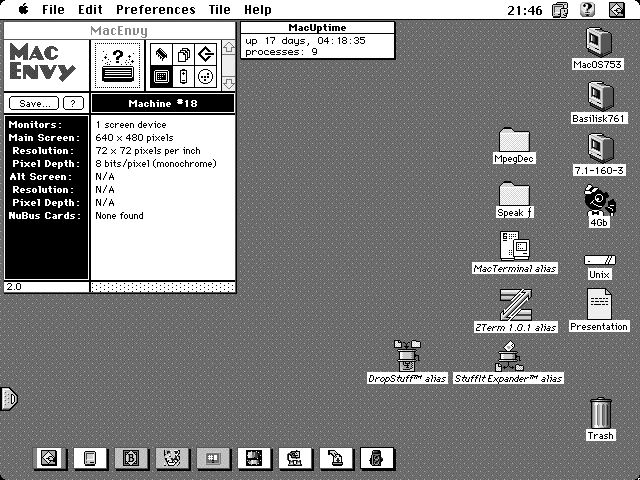The image size is (640, 480).
Task: Click the question mark help button
Action: [x=73, y=103]
